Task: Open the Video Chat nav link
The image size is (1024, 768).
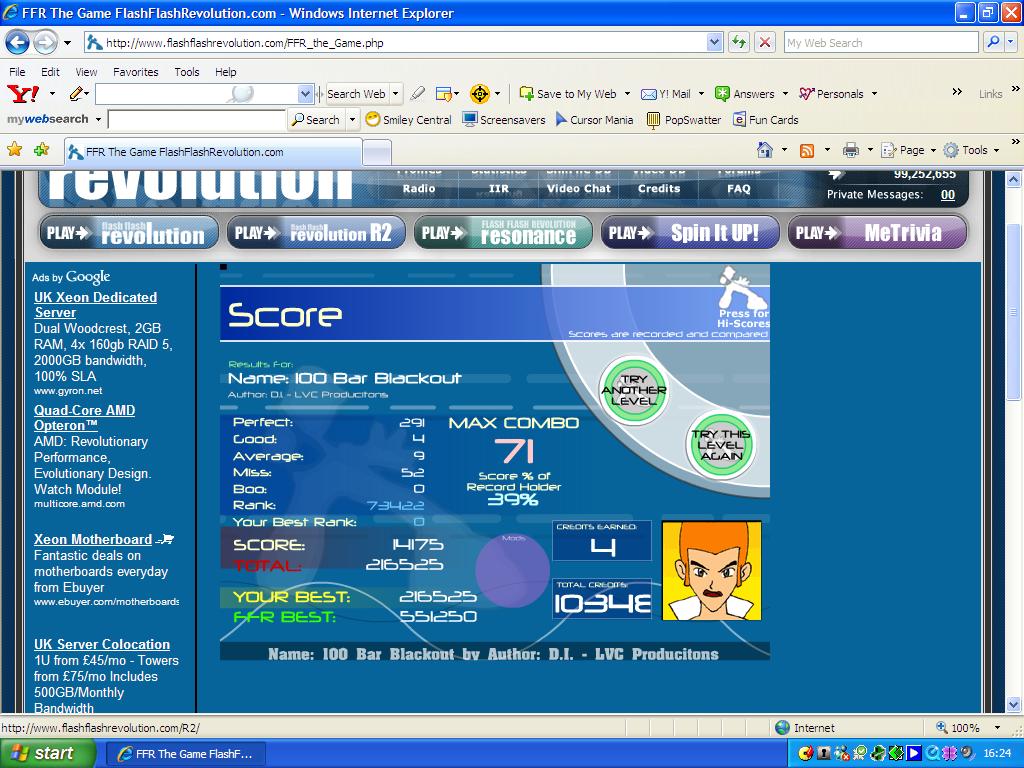Action: tap(579, 189)
